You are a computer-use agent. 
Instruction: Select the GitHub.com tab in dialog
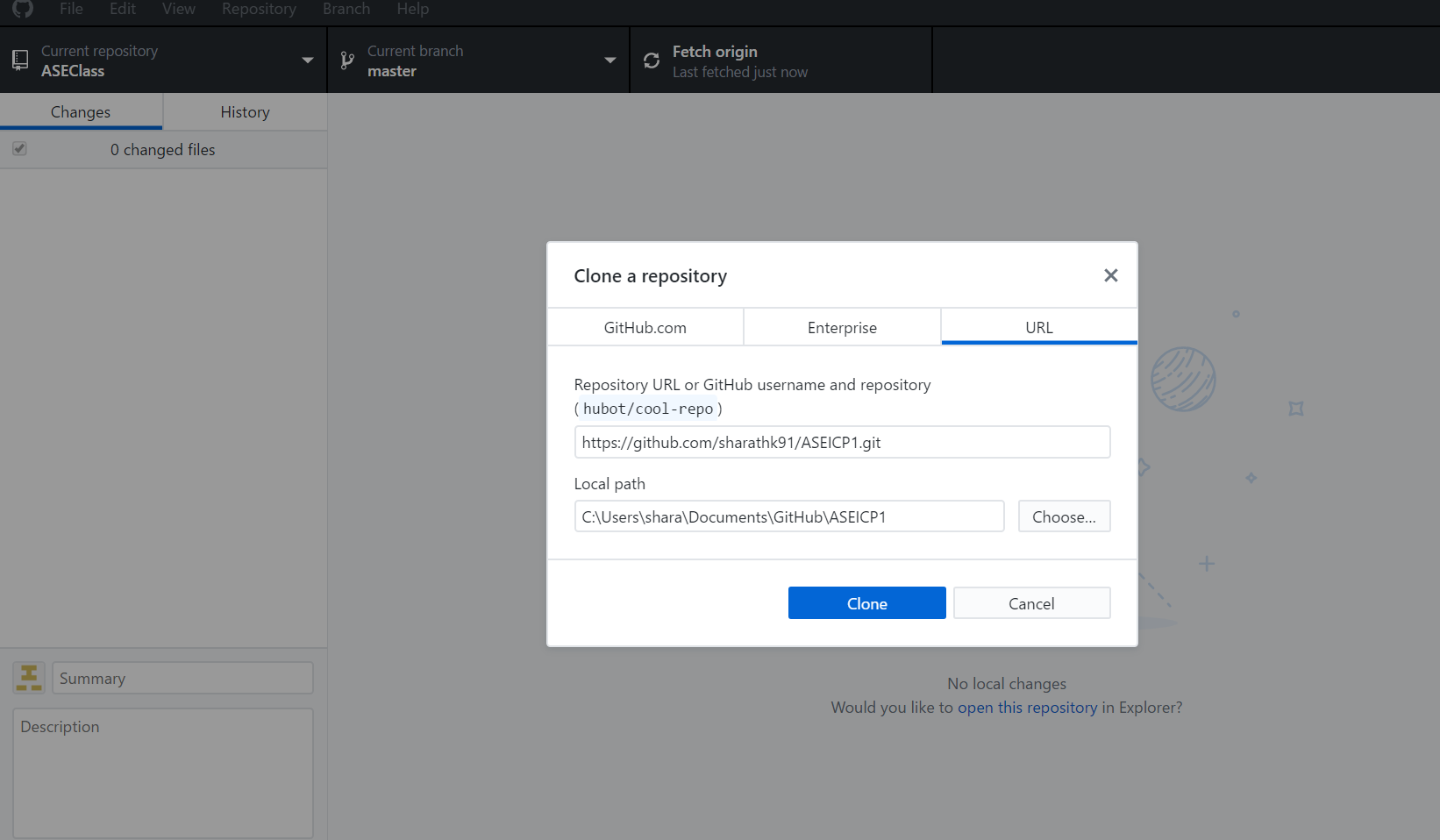click(x=645, y=327)
